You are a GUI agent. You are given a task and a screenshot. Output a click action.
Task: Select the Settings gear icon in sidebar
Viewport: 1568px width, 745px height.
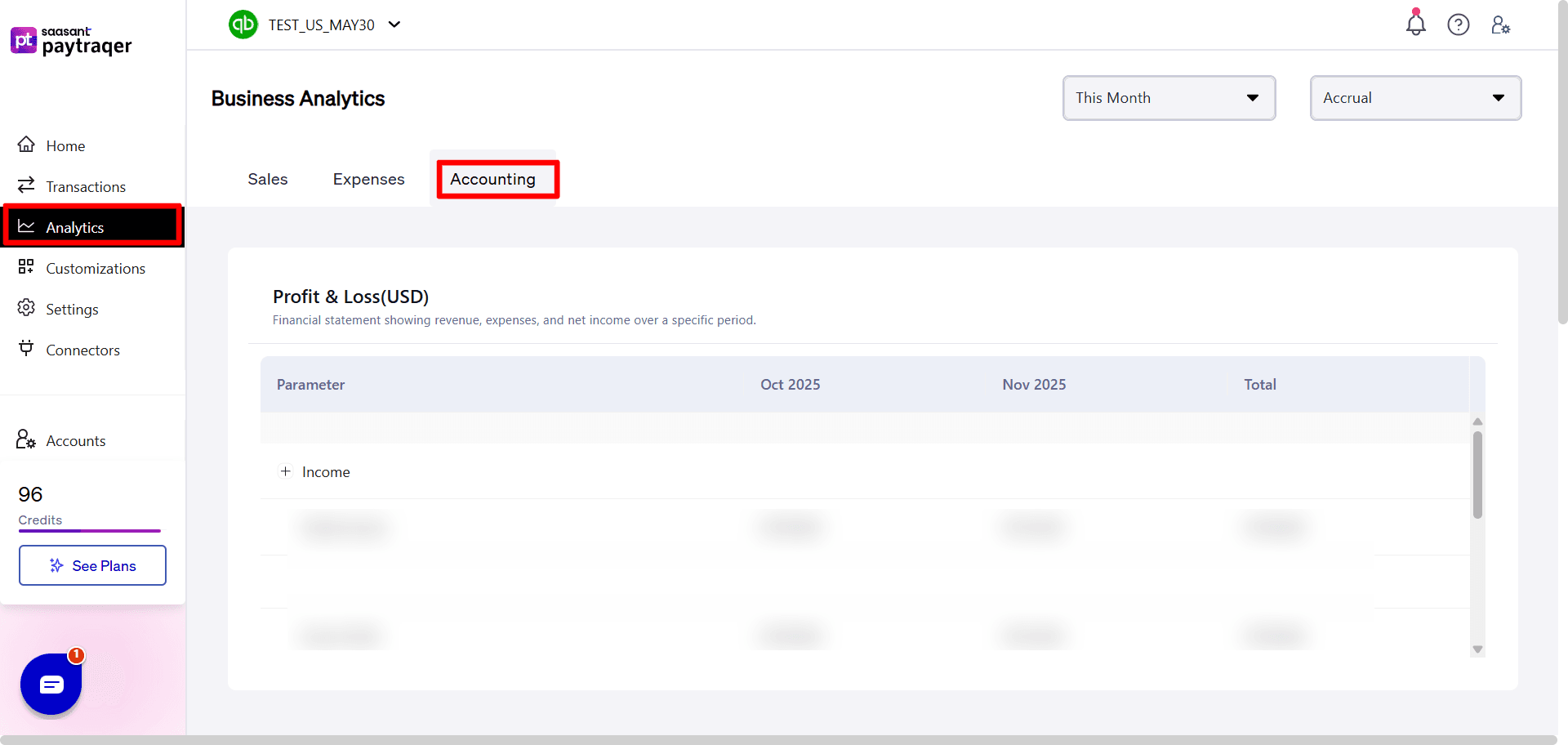(26, 309)
